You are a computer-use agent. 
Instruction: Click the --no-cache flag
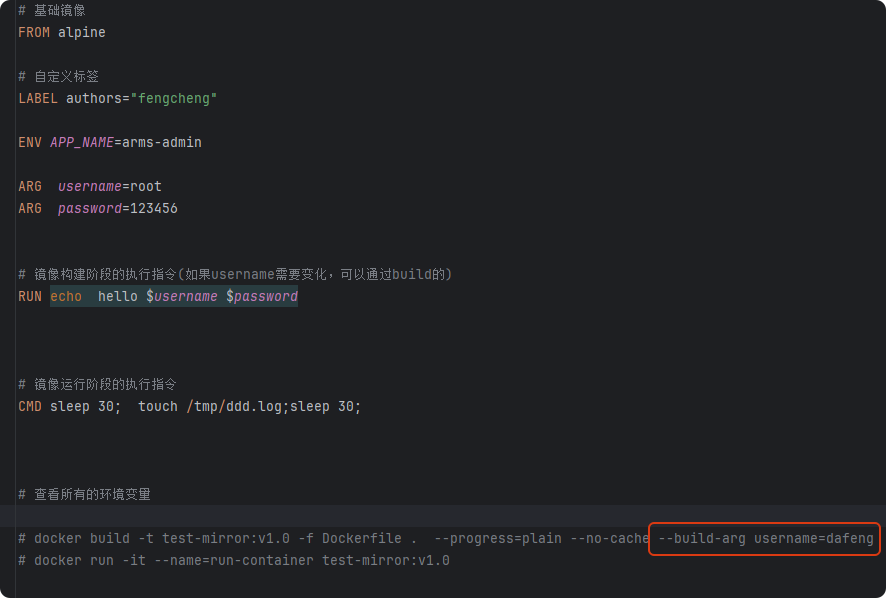pos(610,538)
